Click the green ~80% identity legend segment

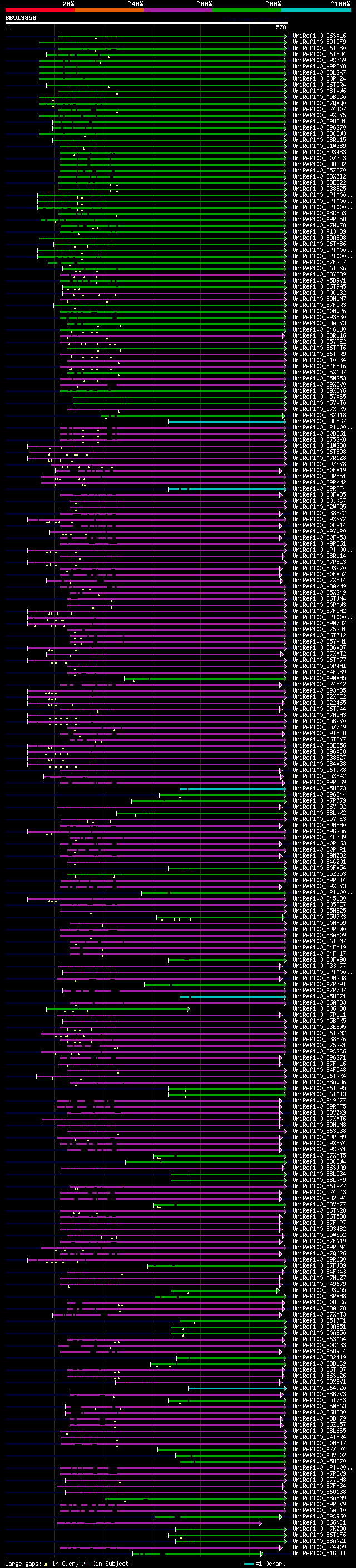[x=247, y=11]
